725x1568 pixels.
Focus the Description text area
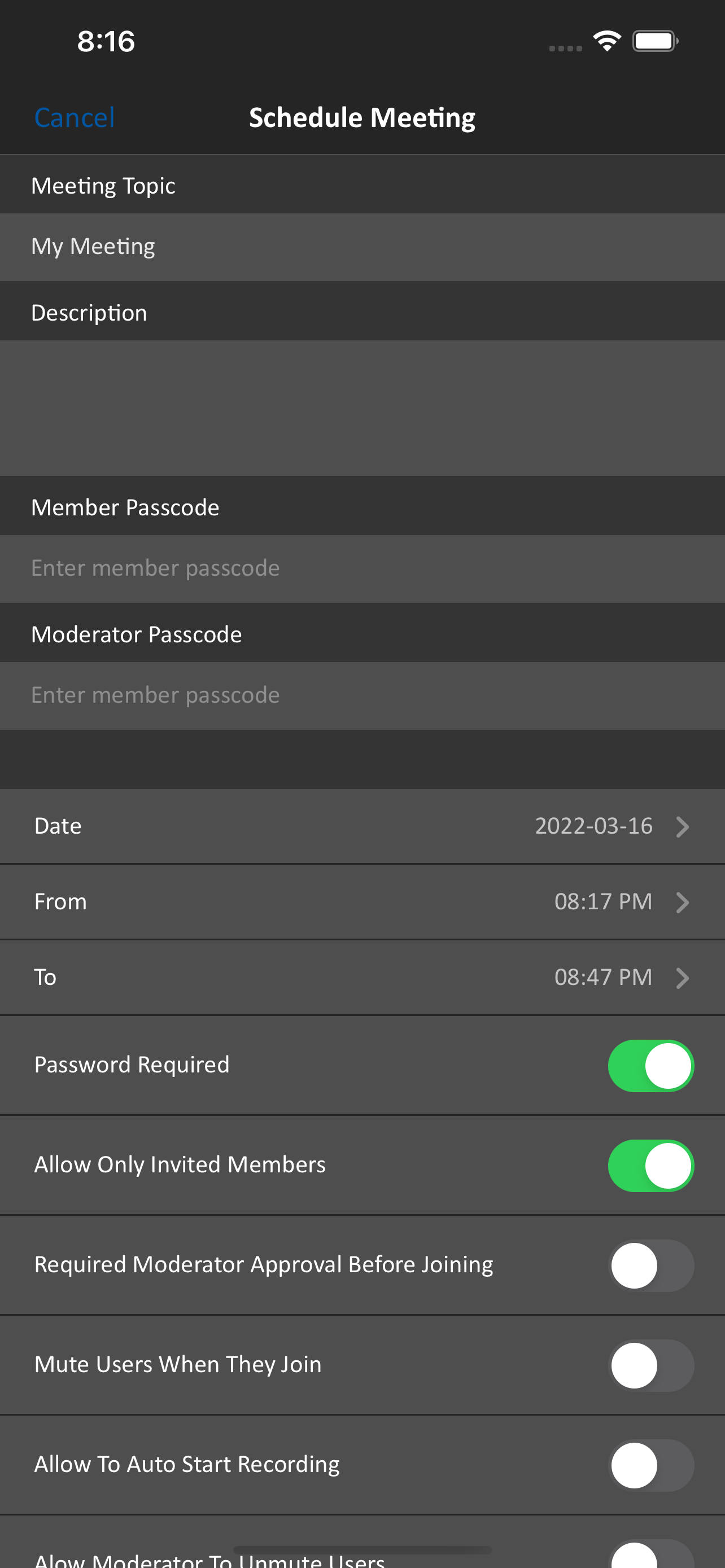(x=362, y=408)
